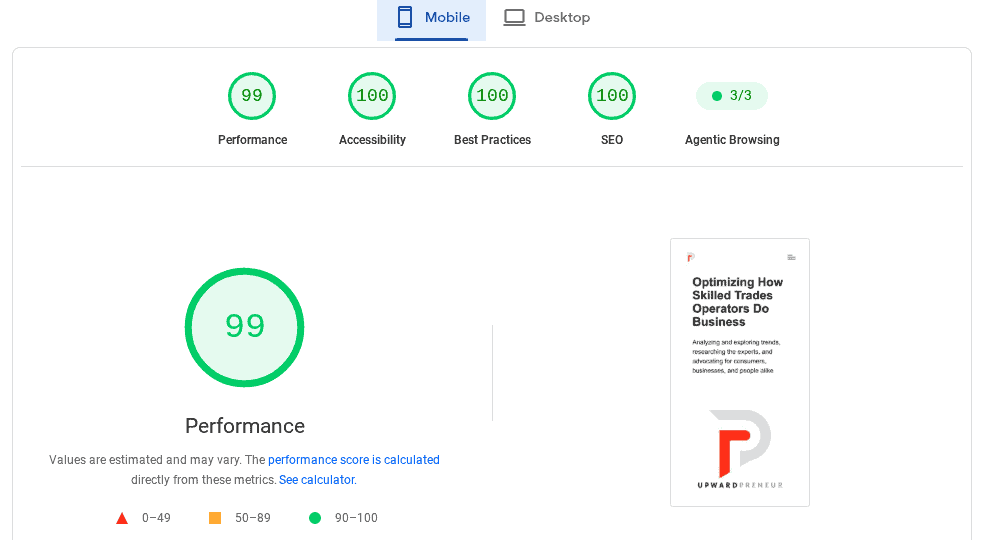Viewport: 982px width, 540px height.
Task: Click the hamburger menu icon in the thumbnail
Action: [792, 257]
